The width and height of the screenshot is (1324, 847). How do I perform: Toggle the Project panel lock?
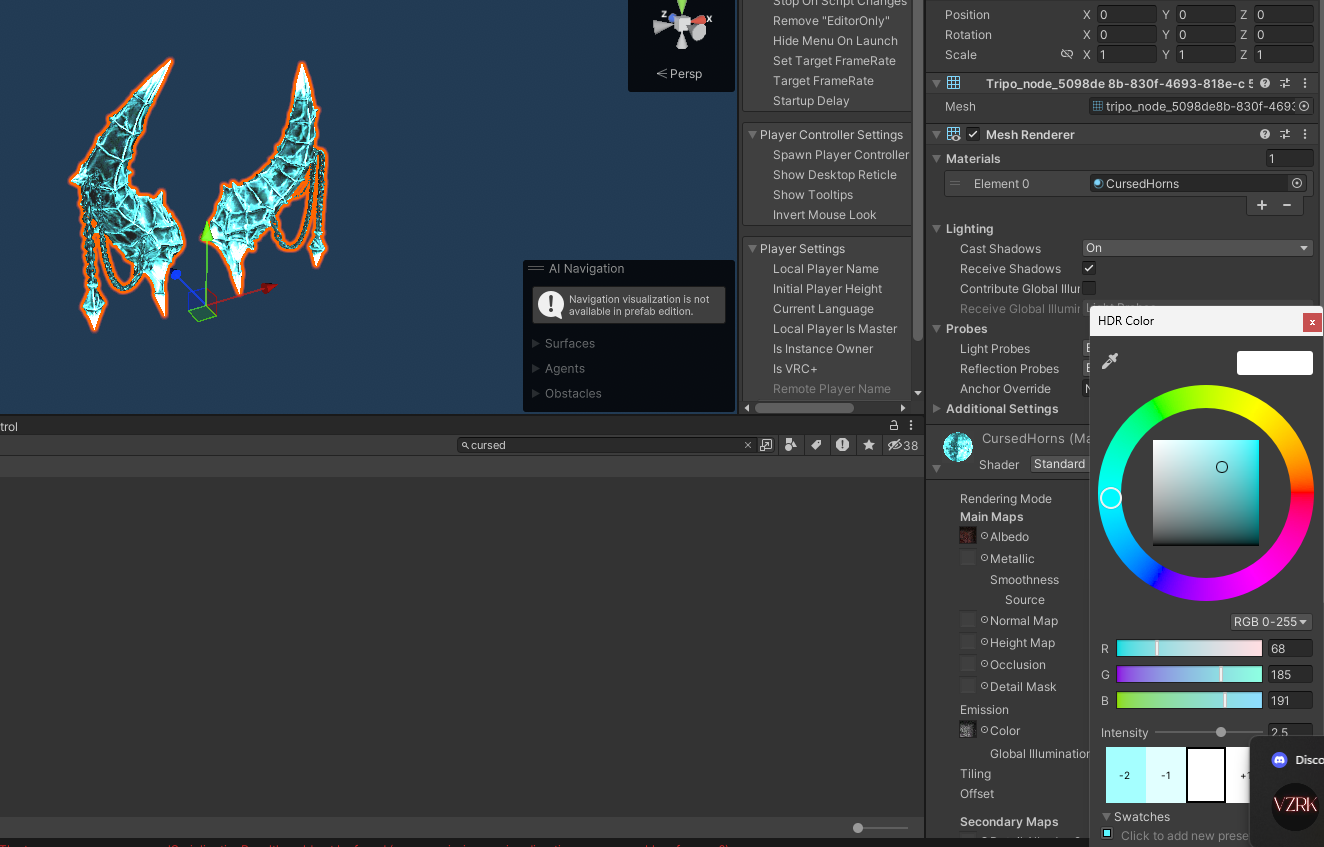[x=894, y=425]
